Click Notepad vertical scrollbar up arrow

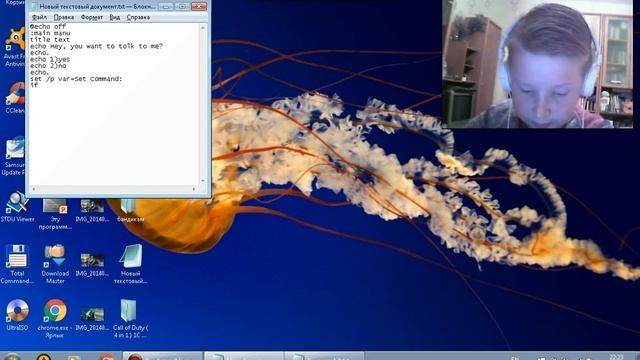pyautogui.click(x=203, y=28)
